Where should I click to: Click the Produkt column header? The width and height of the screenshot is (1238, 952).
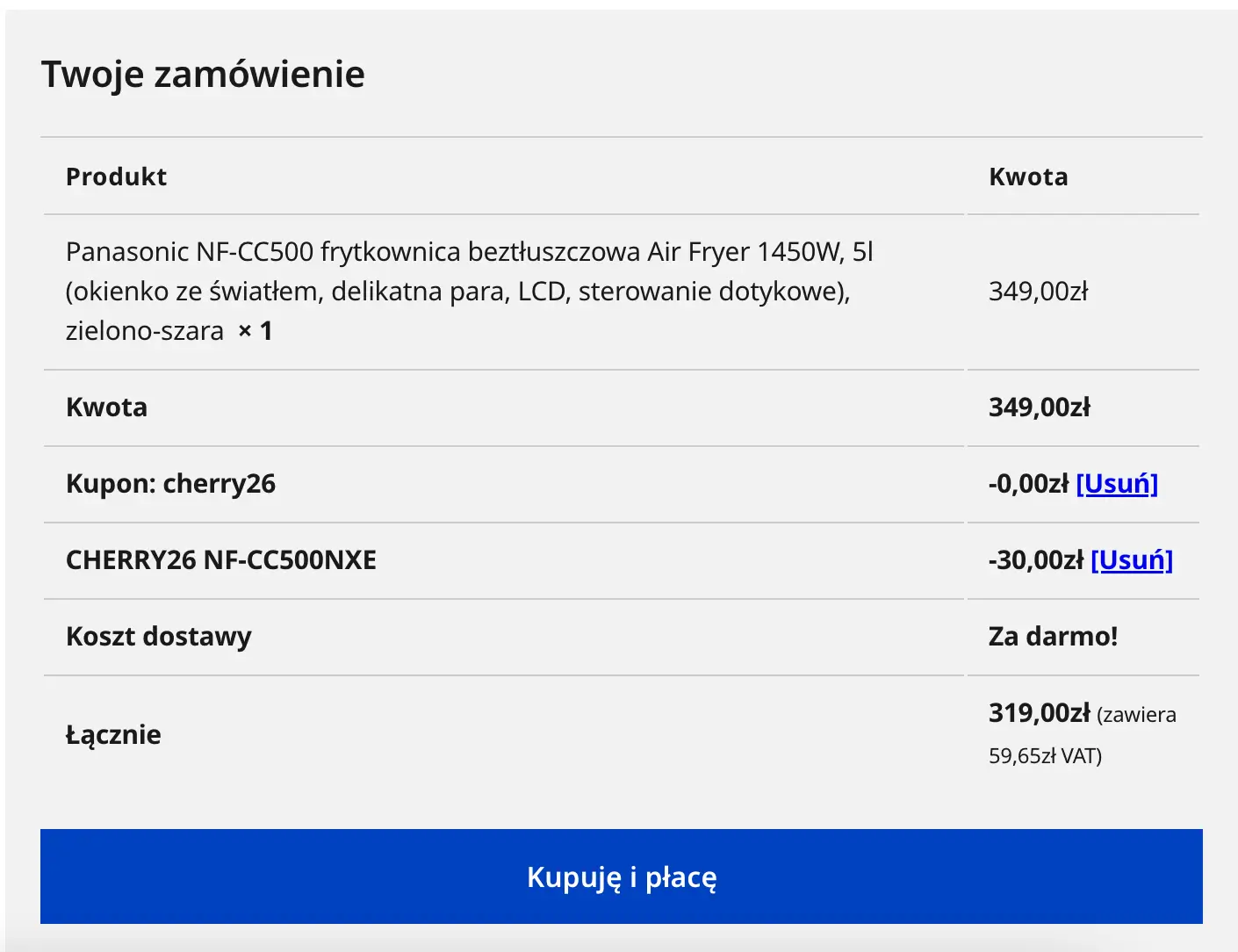point(115,177)
